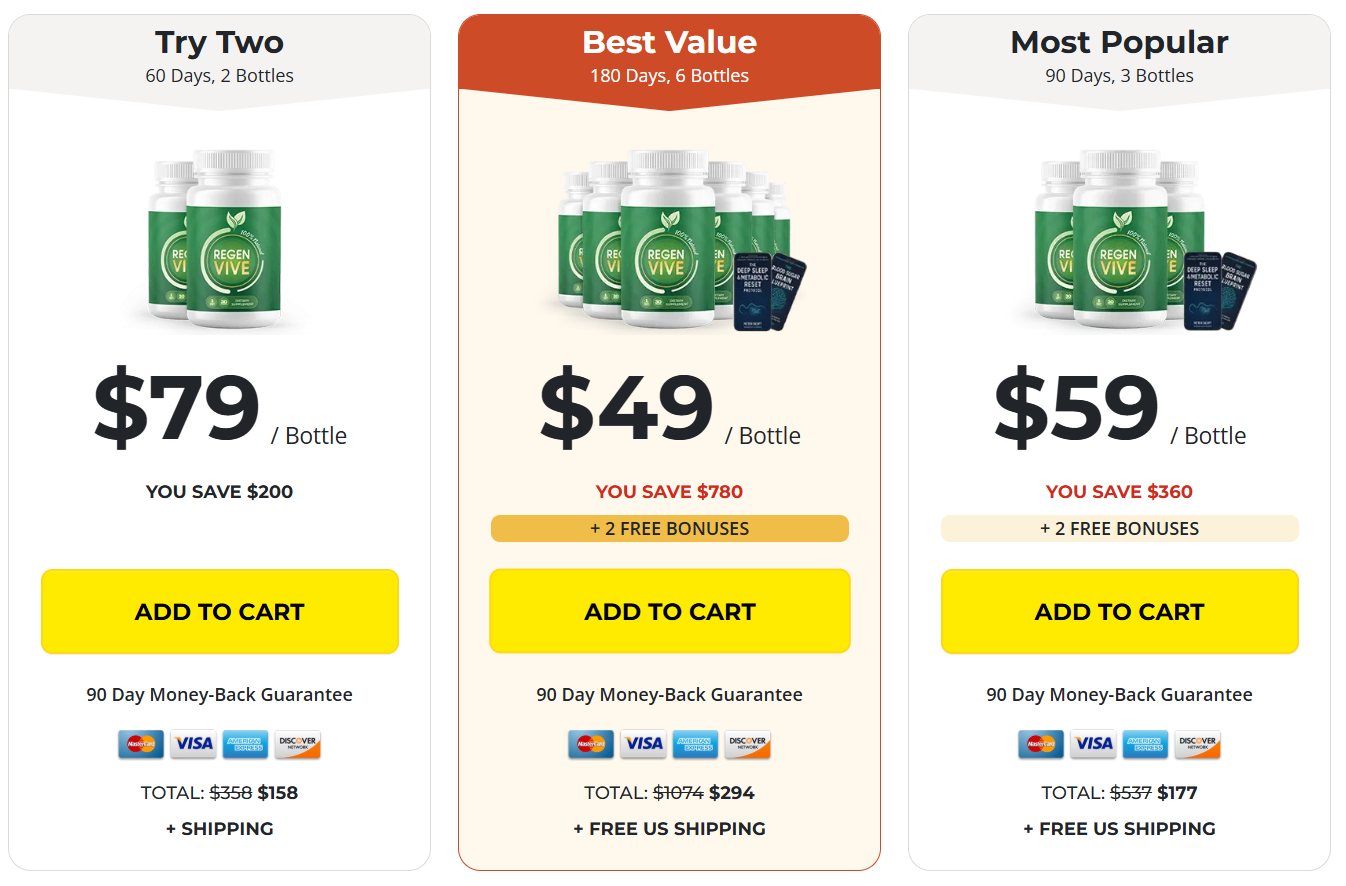This screenshot has width=1346, height=886.
Task: Select the Most Popular header
Action: (1120, 55)
